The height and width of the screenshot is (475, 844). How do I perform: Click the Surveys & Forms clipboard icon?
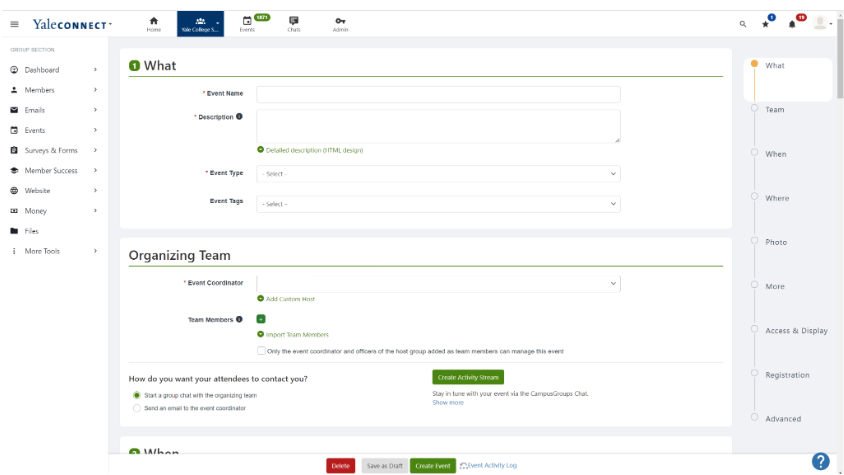pyautogui.click(x=14, y=150)
